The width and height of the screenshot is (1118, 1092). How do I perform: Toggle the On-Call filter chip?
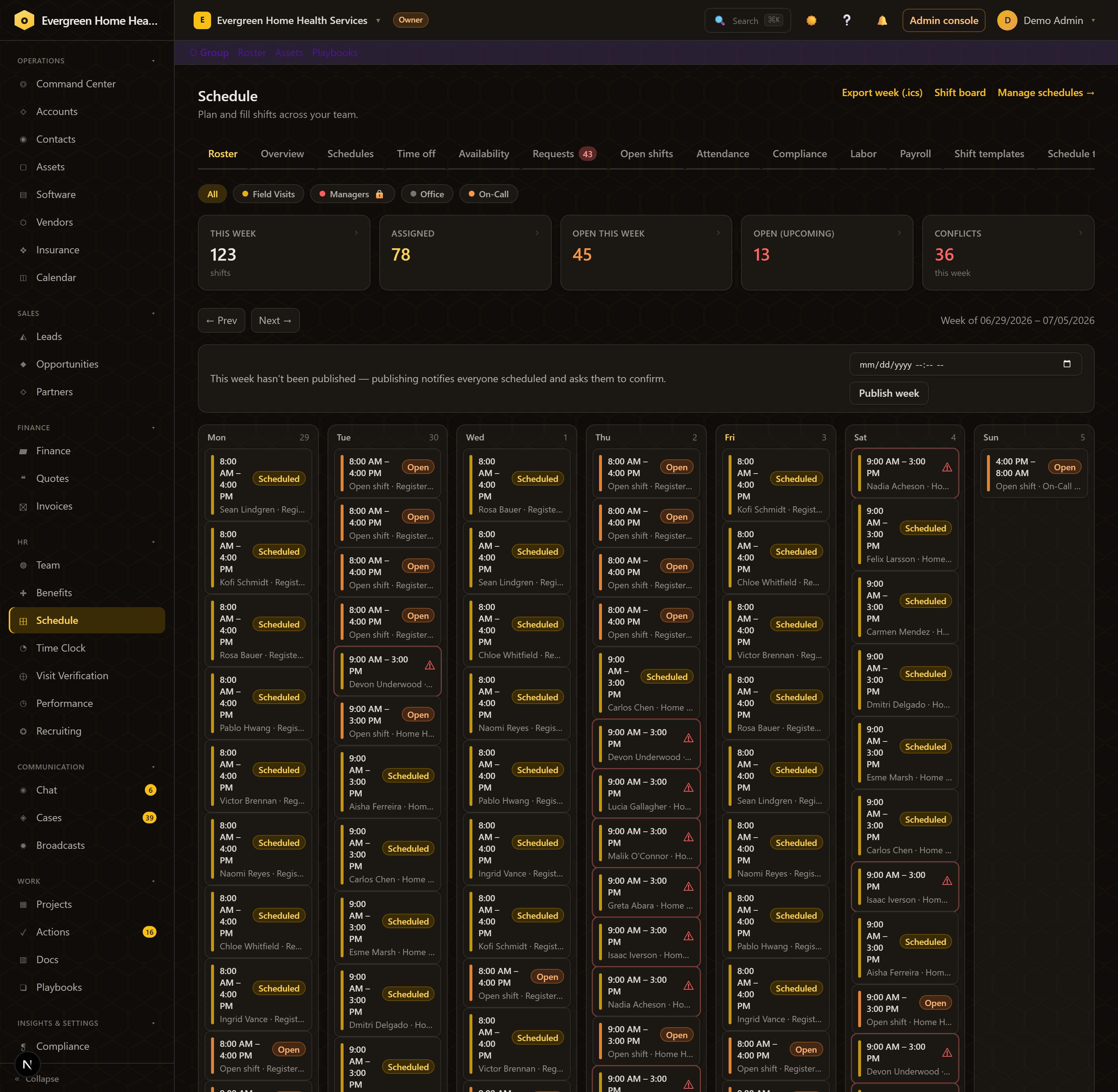coord(488,194)
